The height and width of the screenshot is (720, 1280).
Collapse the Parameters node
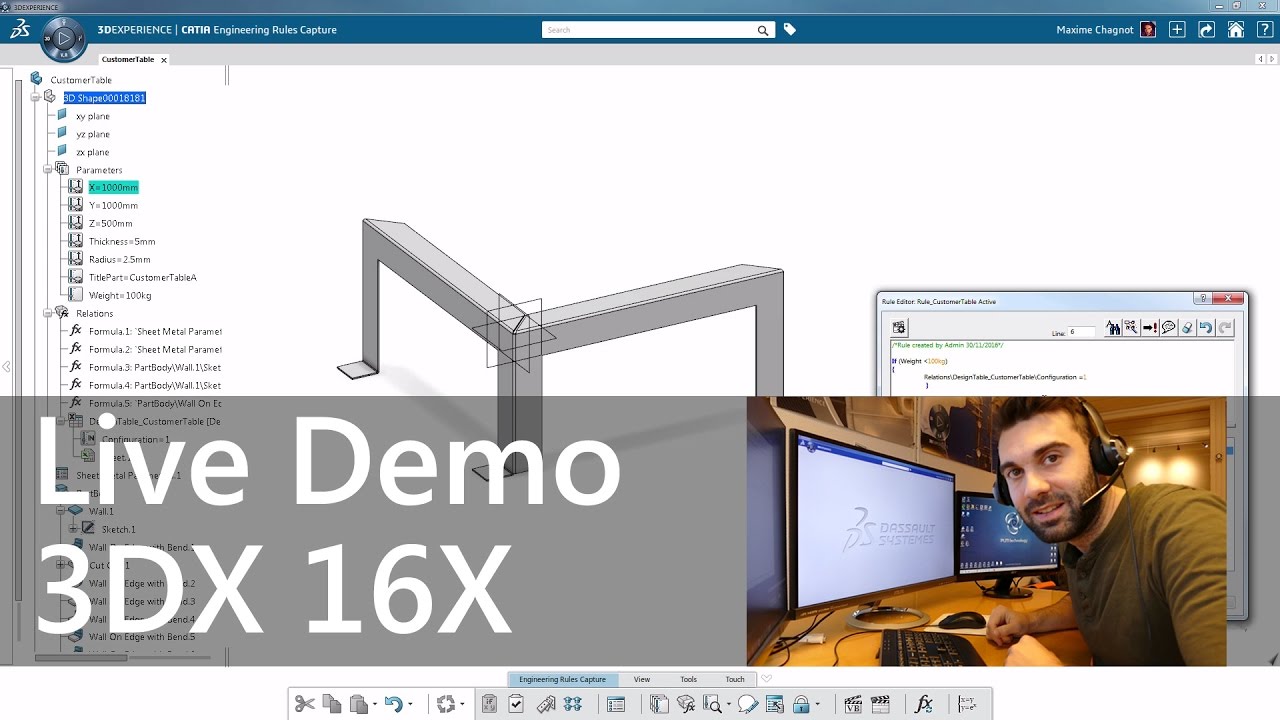[47, 170]
